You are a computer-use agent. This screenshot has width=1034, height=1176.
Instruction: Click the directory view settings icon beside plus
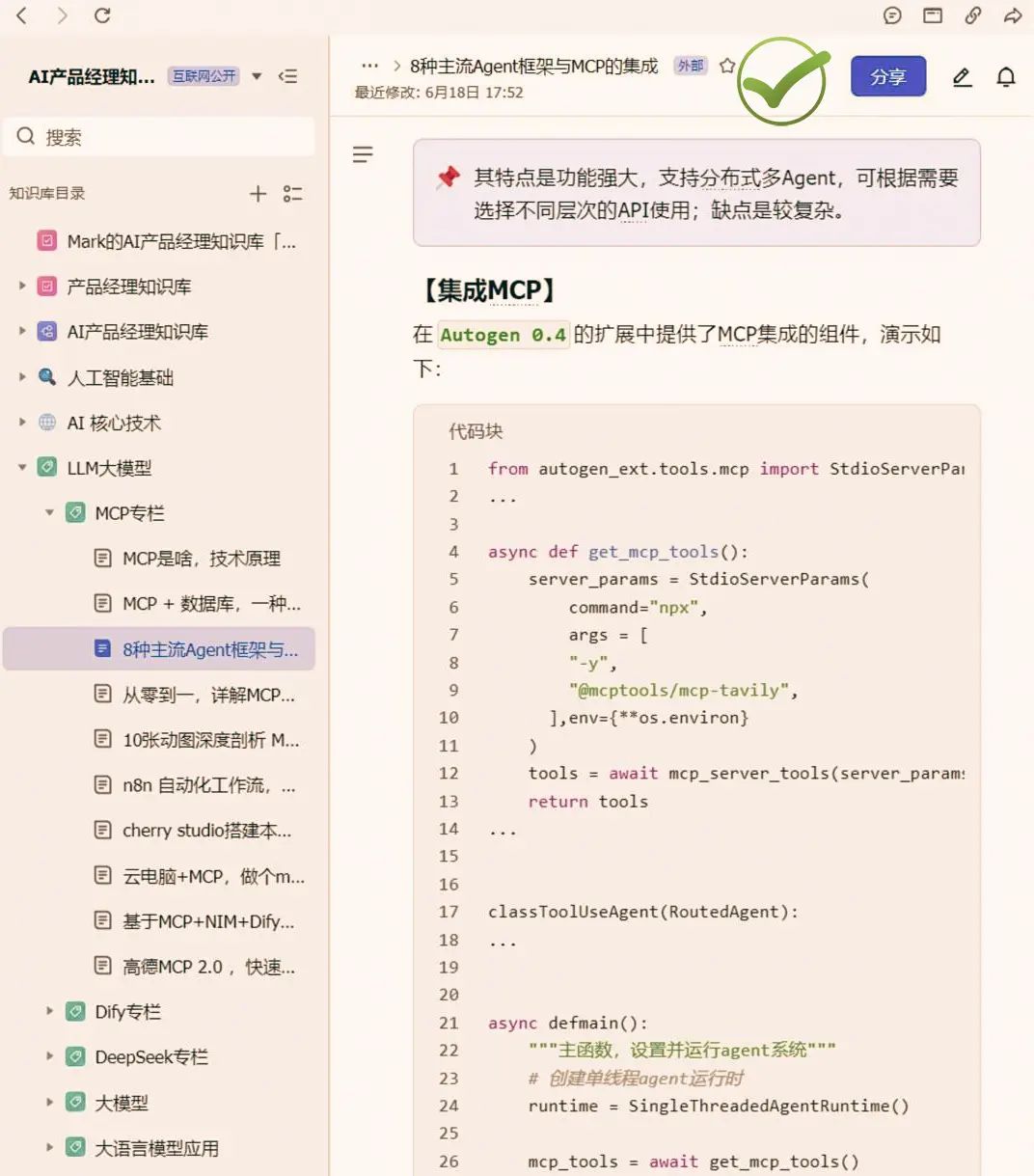(293, 193)
